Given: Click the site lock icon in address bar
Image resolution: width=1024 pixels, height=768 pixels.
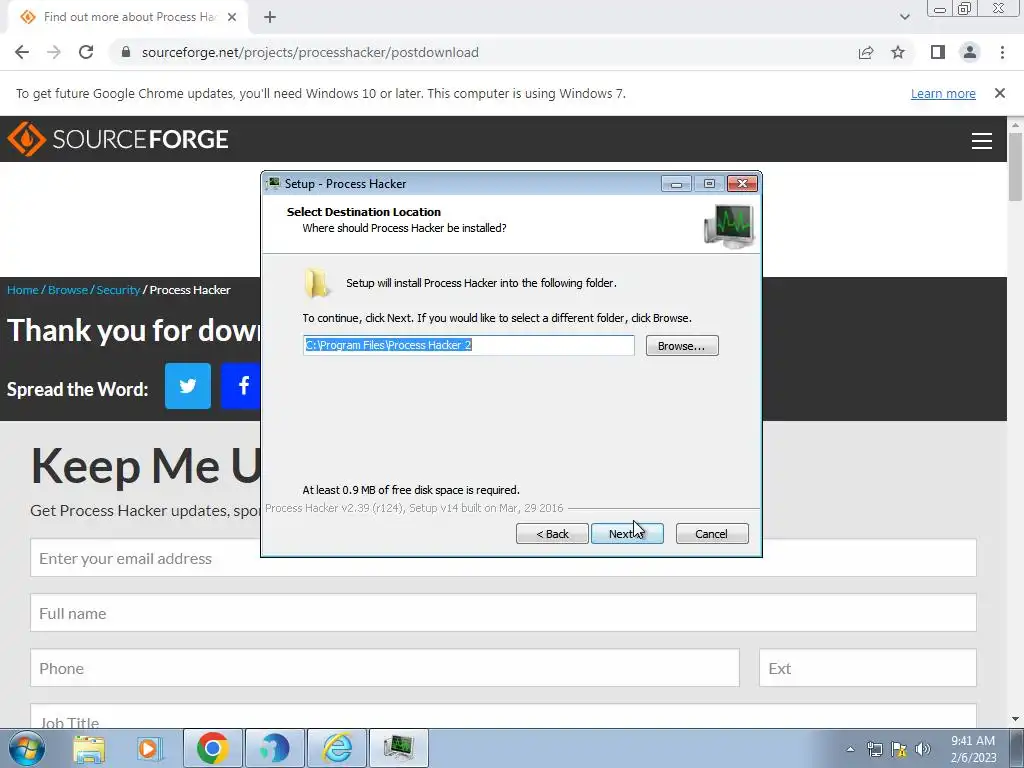Looking at the screenshot, I should coord(126,52).
